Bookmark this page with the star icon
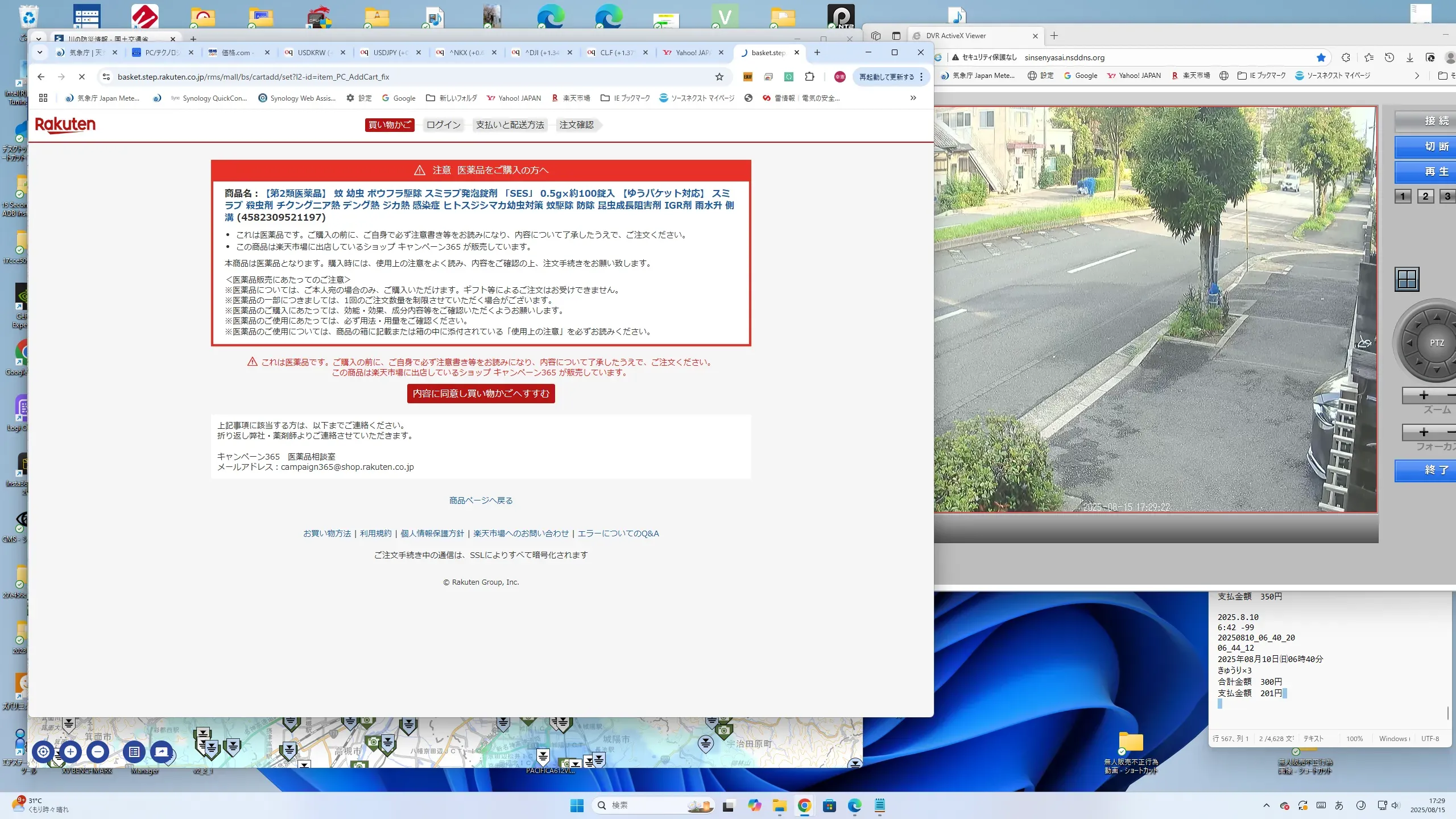1456x819 pixels. [719, 77]
